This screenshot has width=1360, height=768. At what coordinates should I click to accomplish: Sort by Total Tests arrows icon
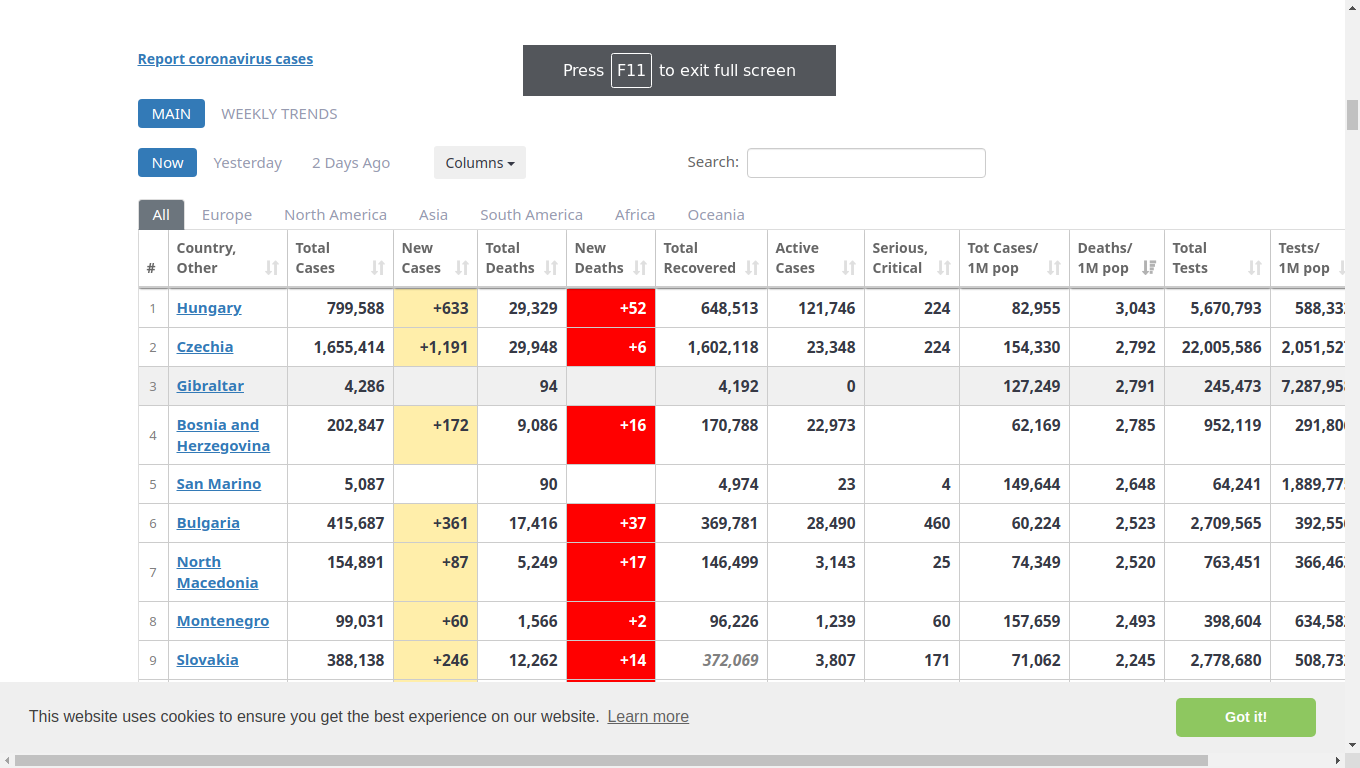tap(1255, 268)
